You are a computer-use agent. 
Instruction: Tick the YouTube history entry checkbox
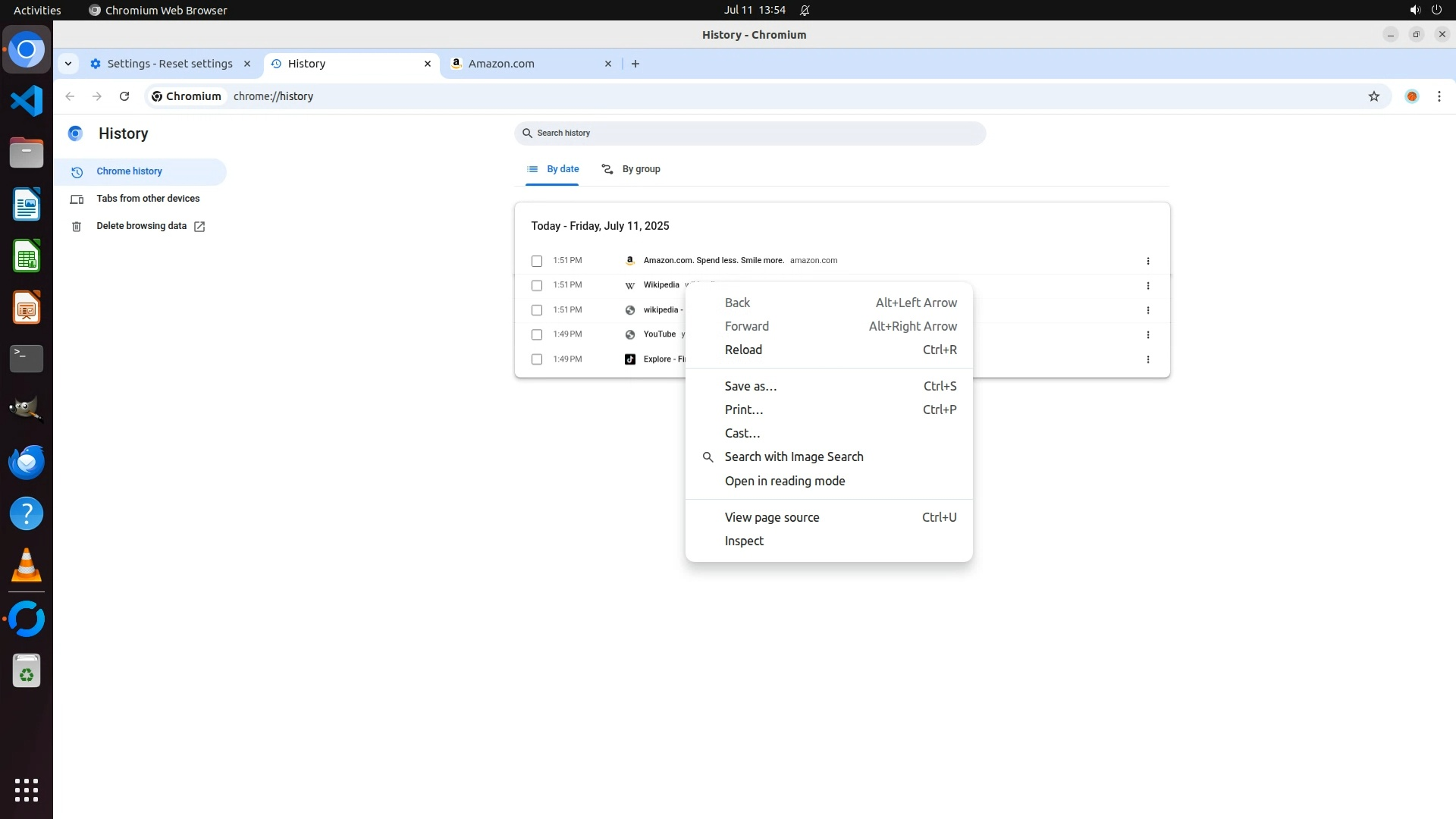click(537, 334)
